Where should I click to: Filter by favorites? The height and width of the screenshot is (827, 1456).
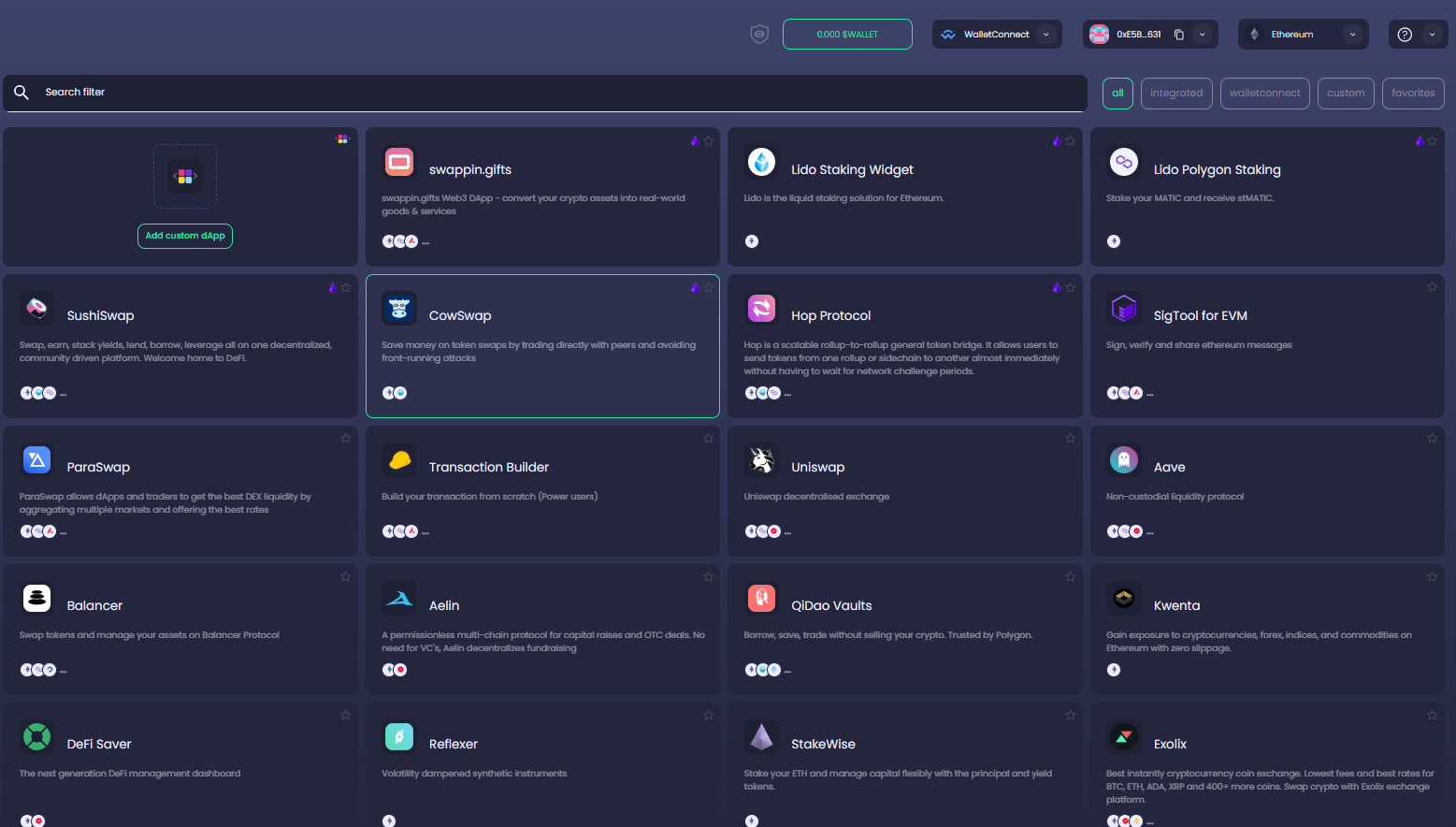pyautogui.click(x=1413, y=94)
